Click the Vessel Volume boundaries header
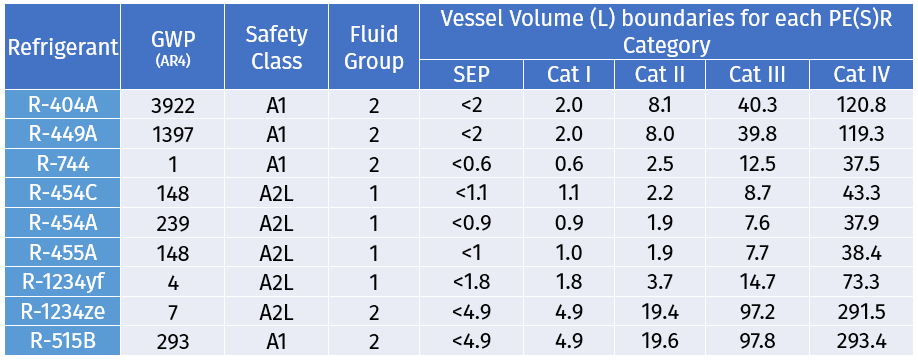Viewport: 918px width, 362px height. coord(666,31)
